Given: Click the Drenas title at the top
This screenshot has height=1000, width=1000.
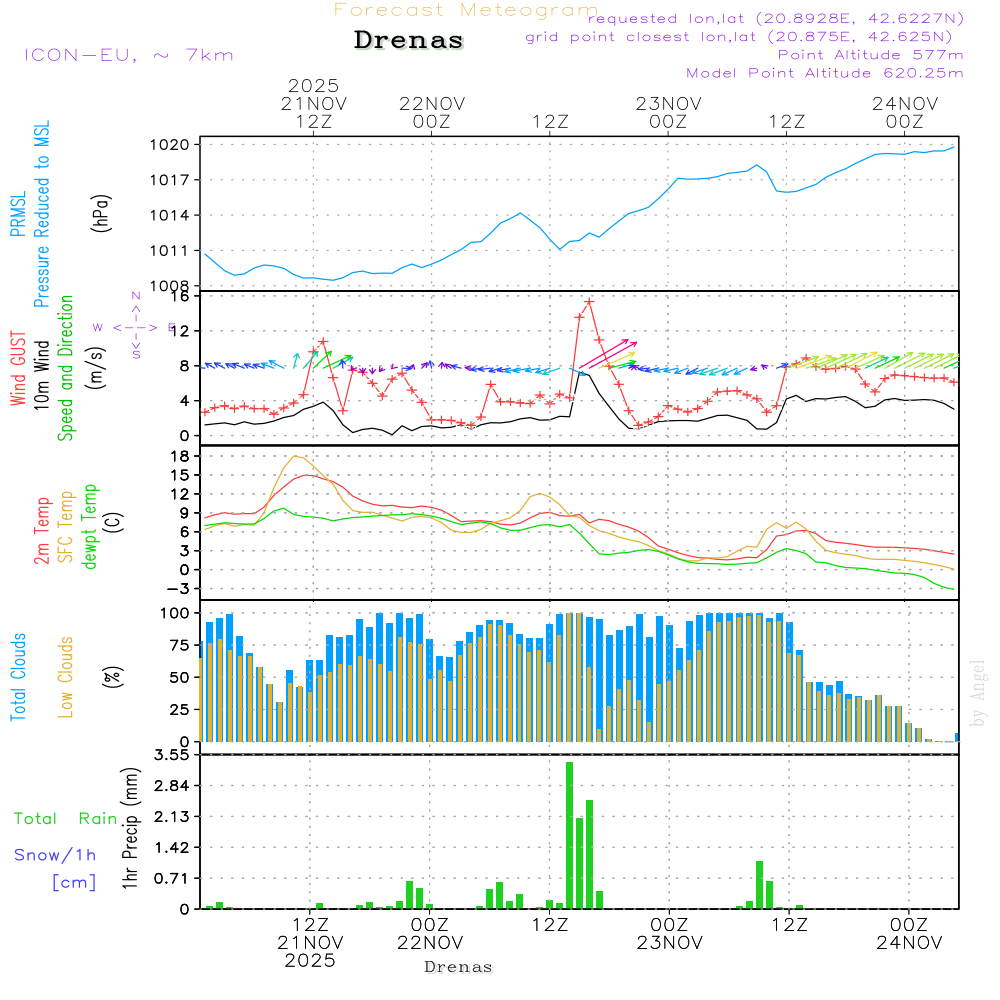Looking at the screenshot, I should pos(408,41).
